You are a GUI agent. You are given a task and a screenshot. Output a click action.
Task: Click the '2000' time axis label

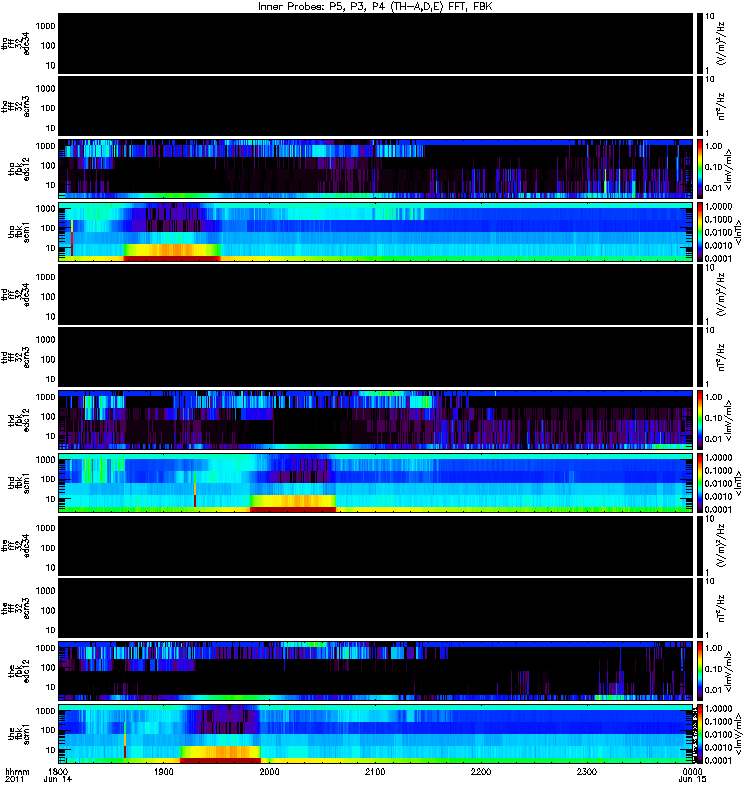coord(269,772)
